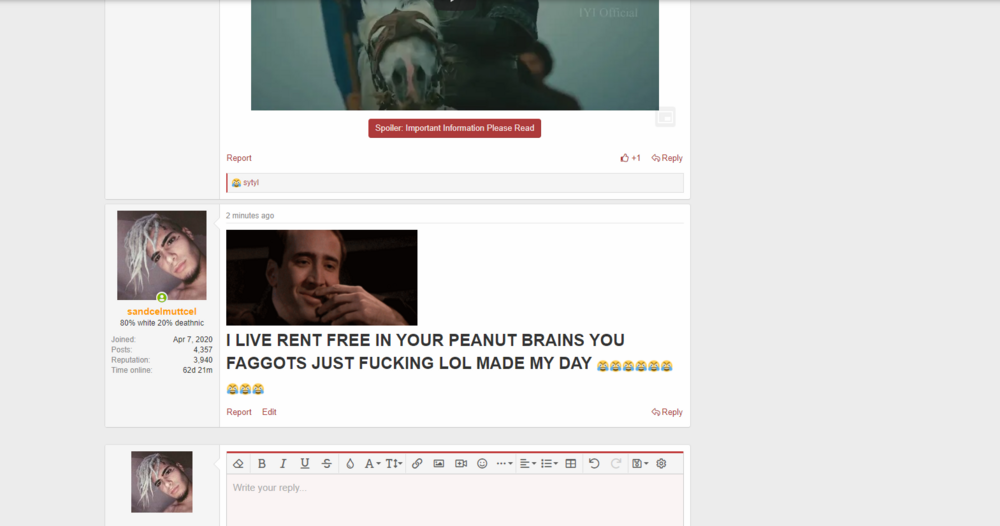Report the sandcelmuttcel post
The height and width of the screenshot is (526, 1000).
pyautogui.click(x=239, y=412)
